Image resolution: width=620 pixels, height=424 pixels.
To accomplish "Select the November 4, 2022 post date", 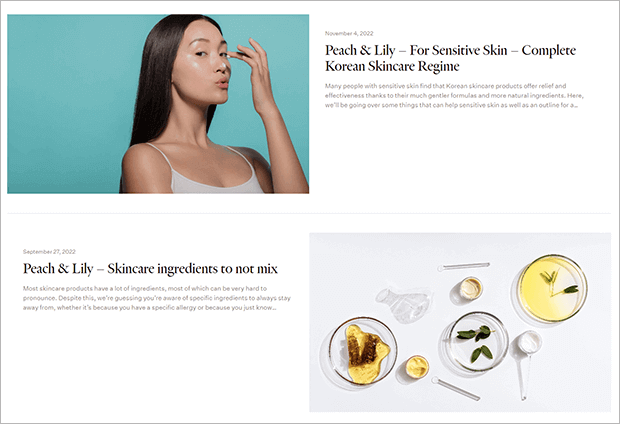I will (349, 33).
